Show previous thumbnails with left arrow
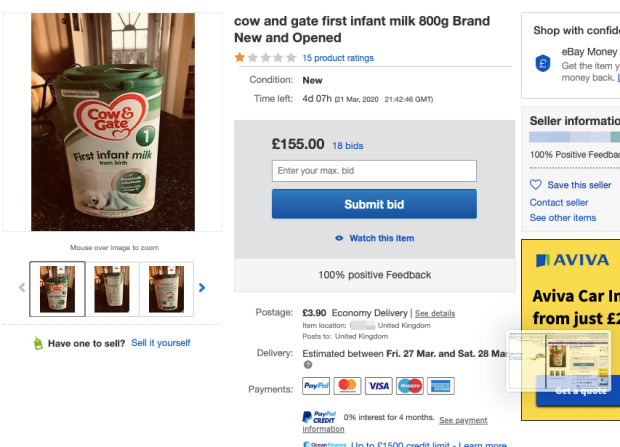 [20, 287]
